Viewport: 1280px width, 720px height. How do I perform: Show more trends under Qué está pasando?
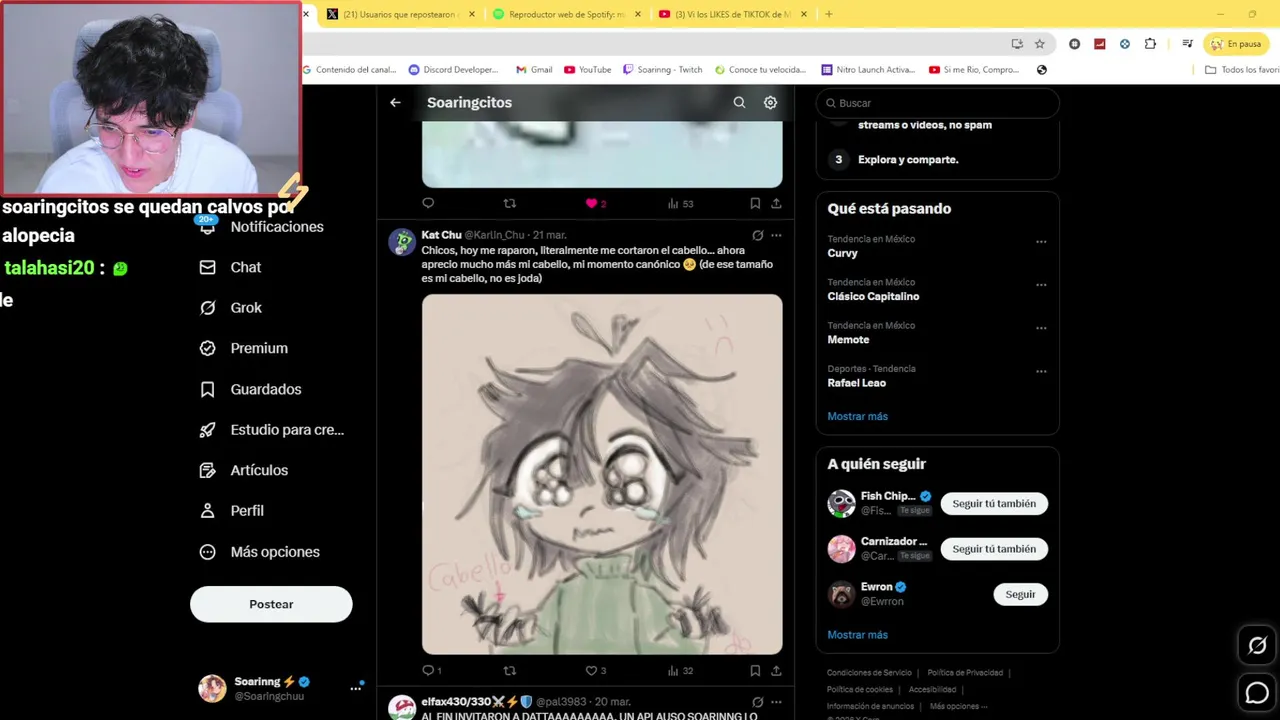pos(857,416)
